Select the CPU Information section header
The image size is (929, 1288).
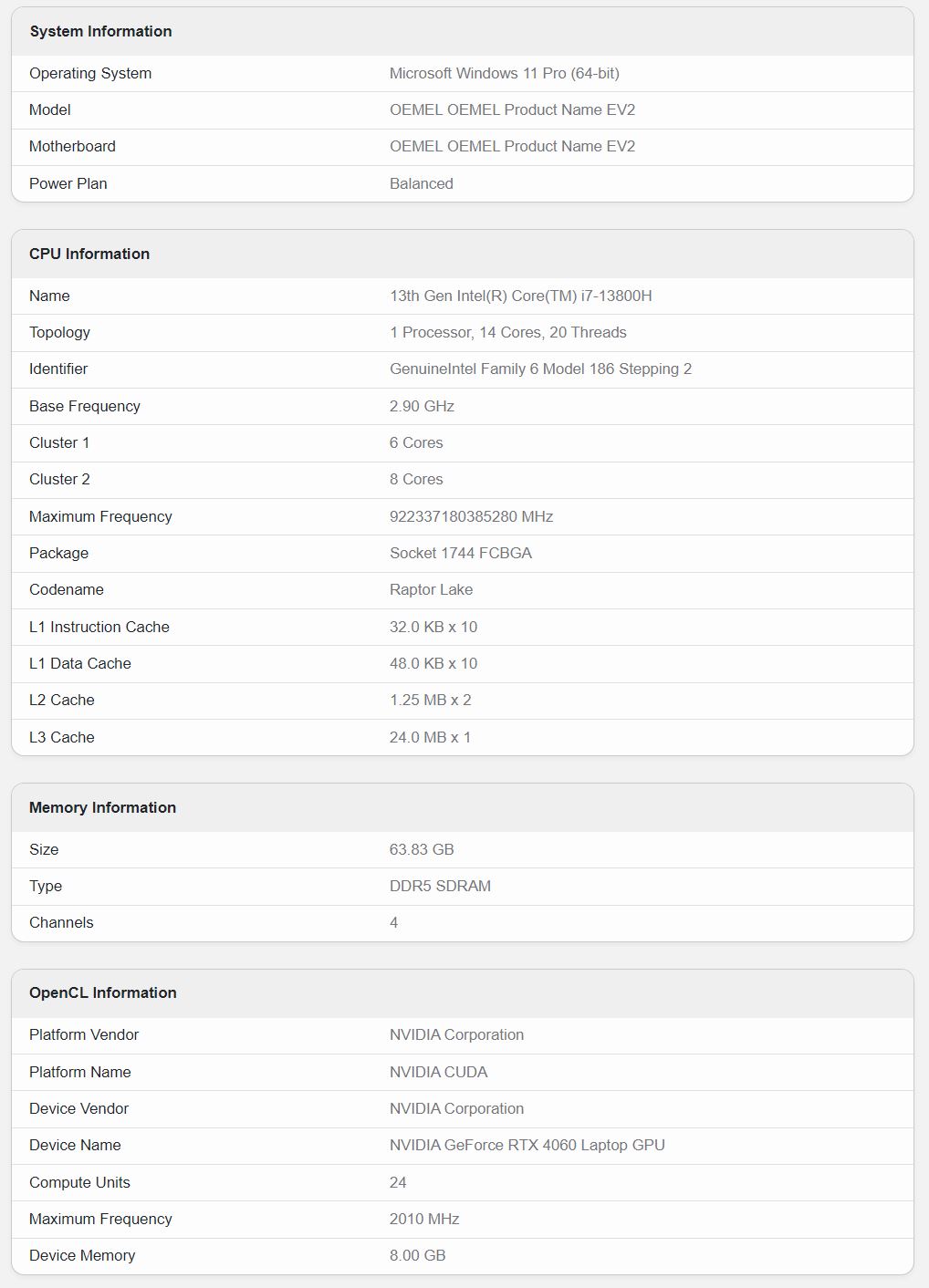89,254
